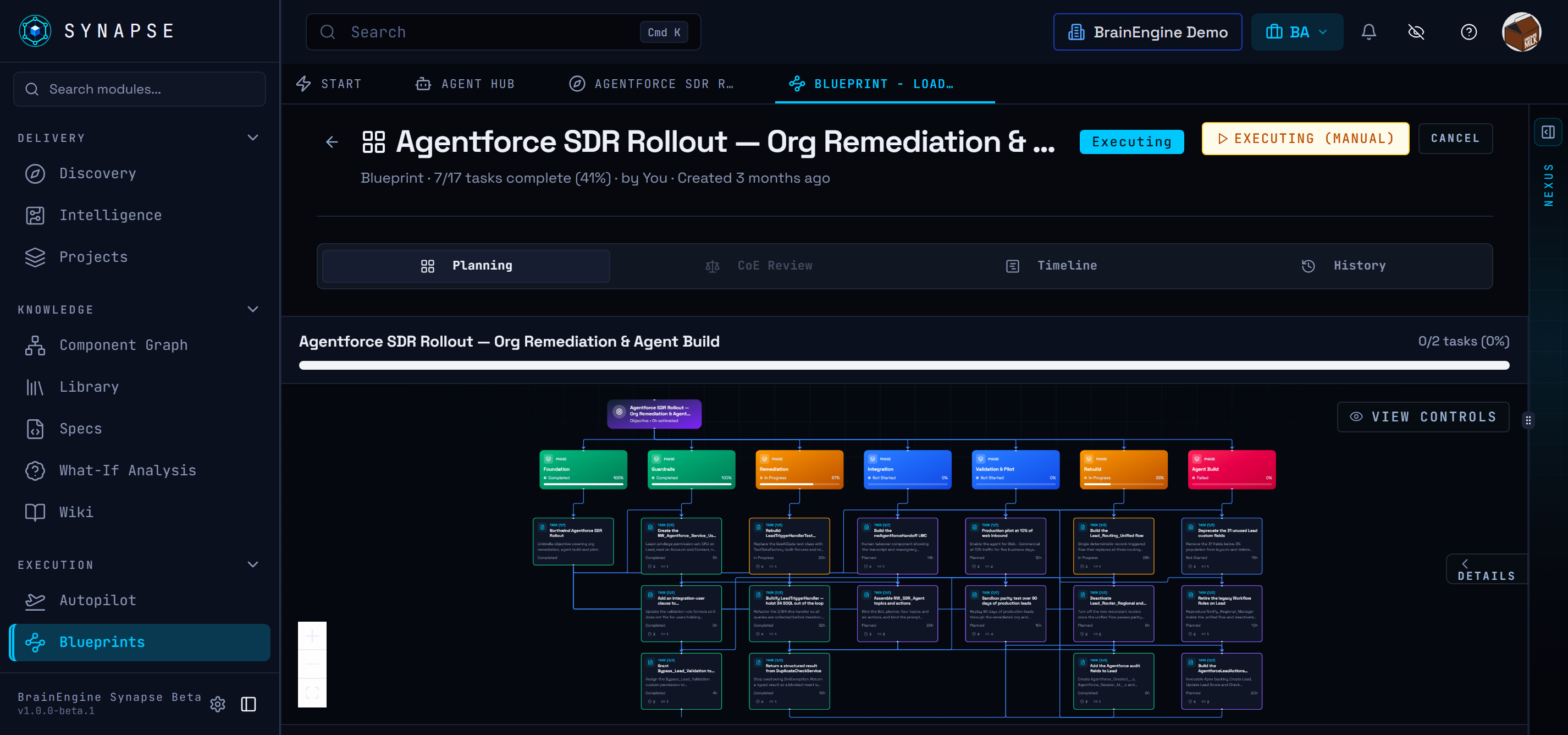Screen dimensions: 1568x735
Task: Open Intelligence module
Action: [x=140, y=215]
